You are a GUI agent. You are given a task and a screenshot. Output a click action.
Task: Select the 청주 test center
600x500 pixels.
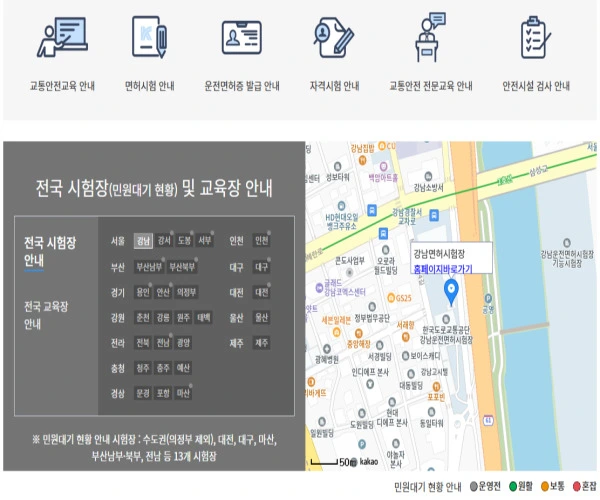point(143,368)
